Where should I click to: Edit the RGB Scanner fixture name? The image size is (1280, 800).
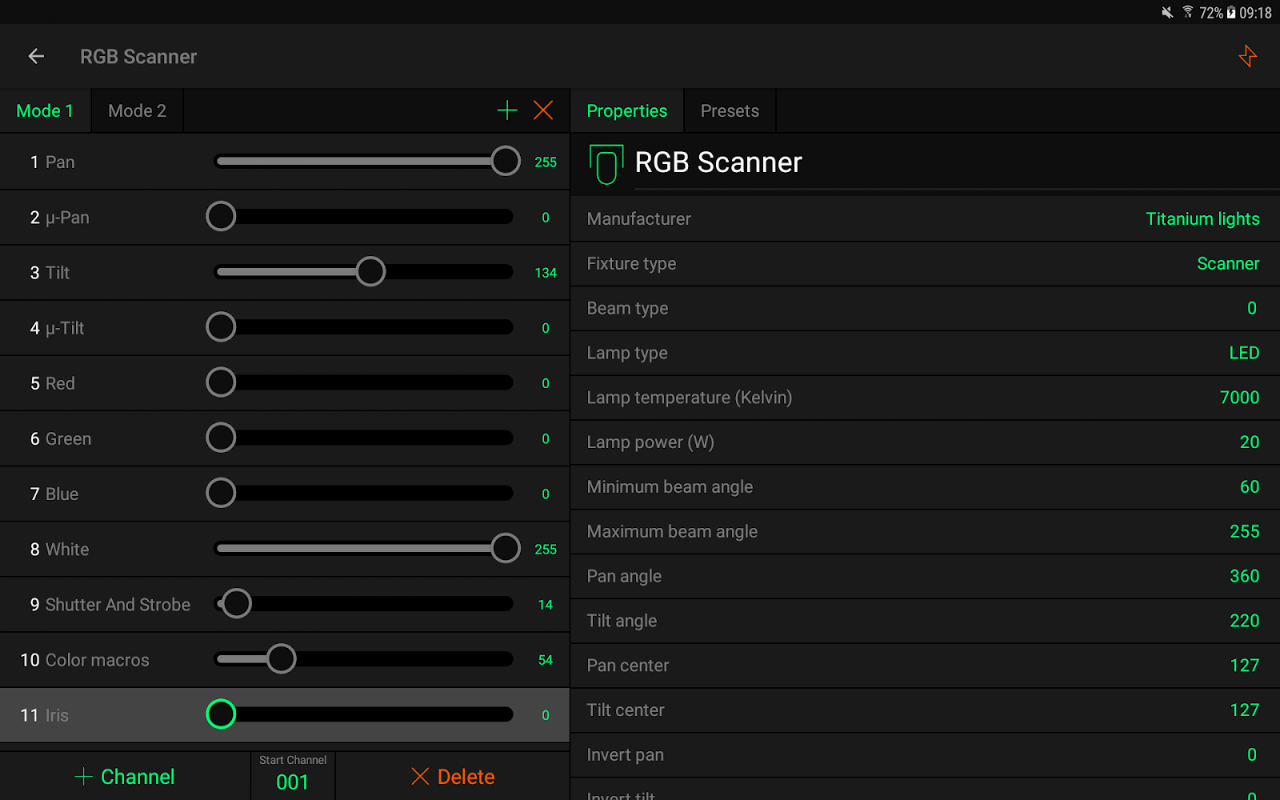coord(719,162)
